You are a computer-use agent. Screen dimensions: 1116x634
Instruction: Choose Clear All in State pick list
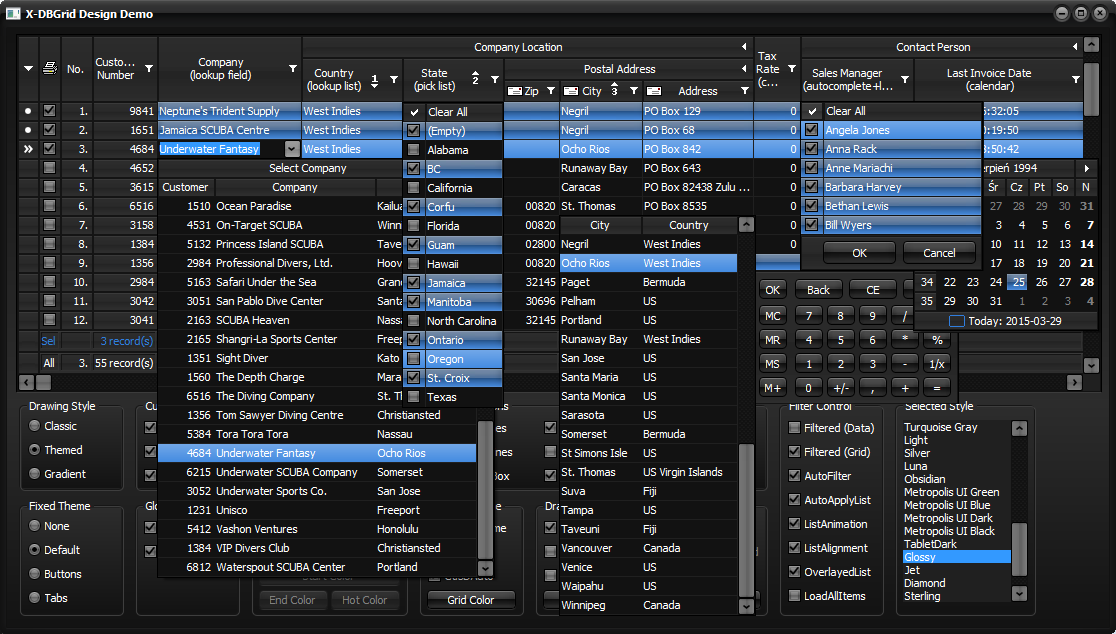pyautogui.click(x=447, y=112)
